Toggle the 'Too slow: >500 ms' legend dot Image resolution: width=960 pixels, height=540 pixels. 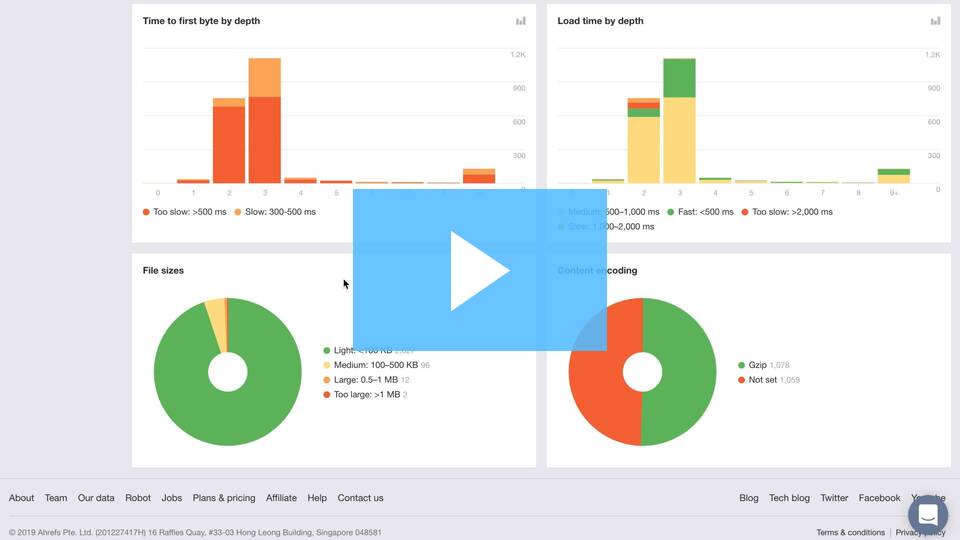[146, 212]
